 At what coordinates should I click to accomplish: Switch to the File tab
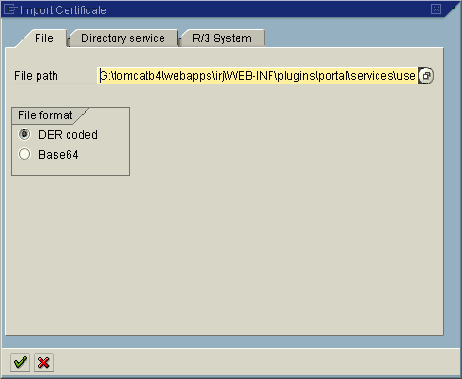tap(44, 38)
